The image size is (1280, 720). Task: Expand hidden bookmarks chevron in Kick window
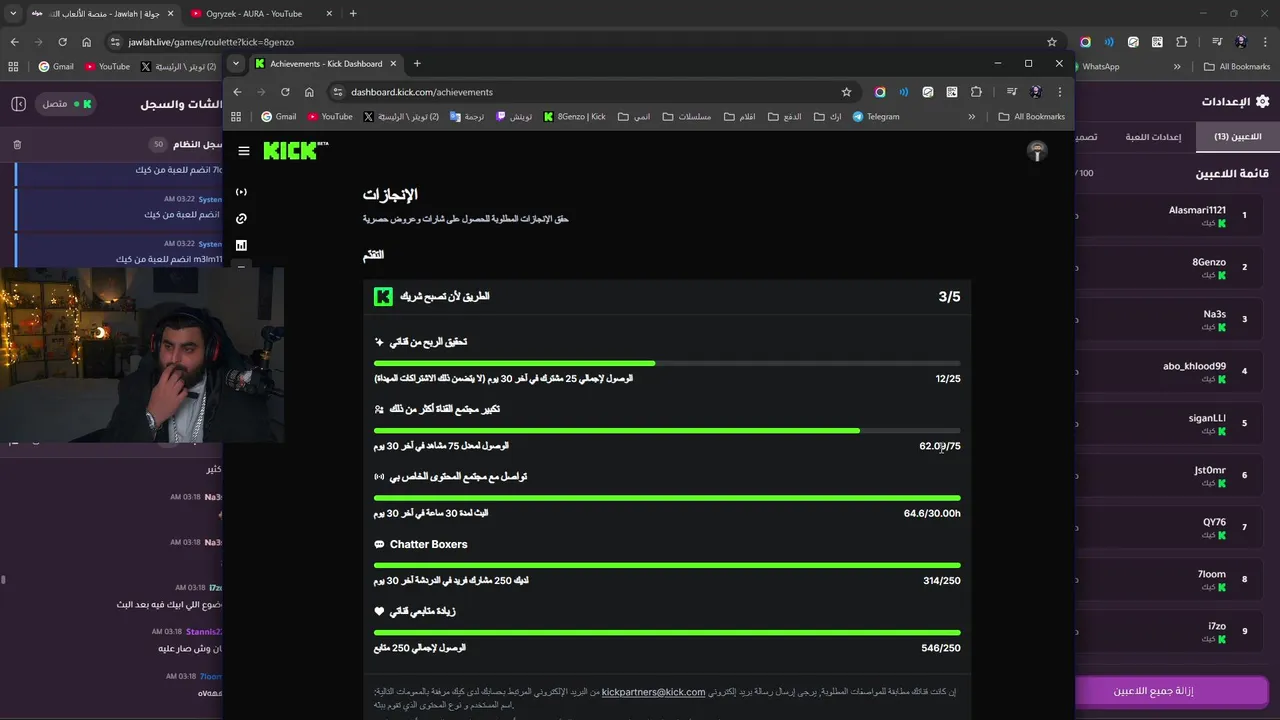pos(971,117)
